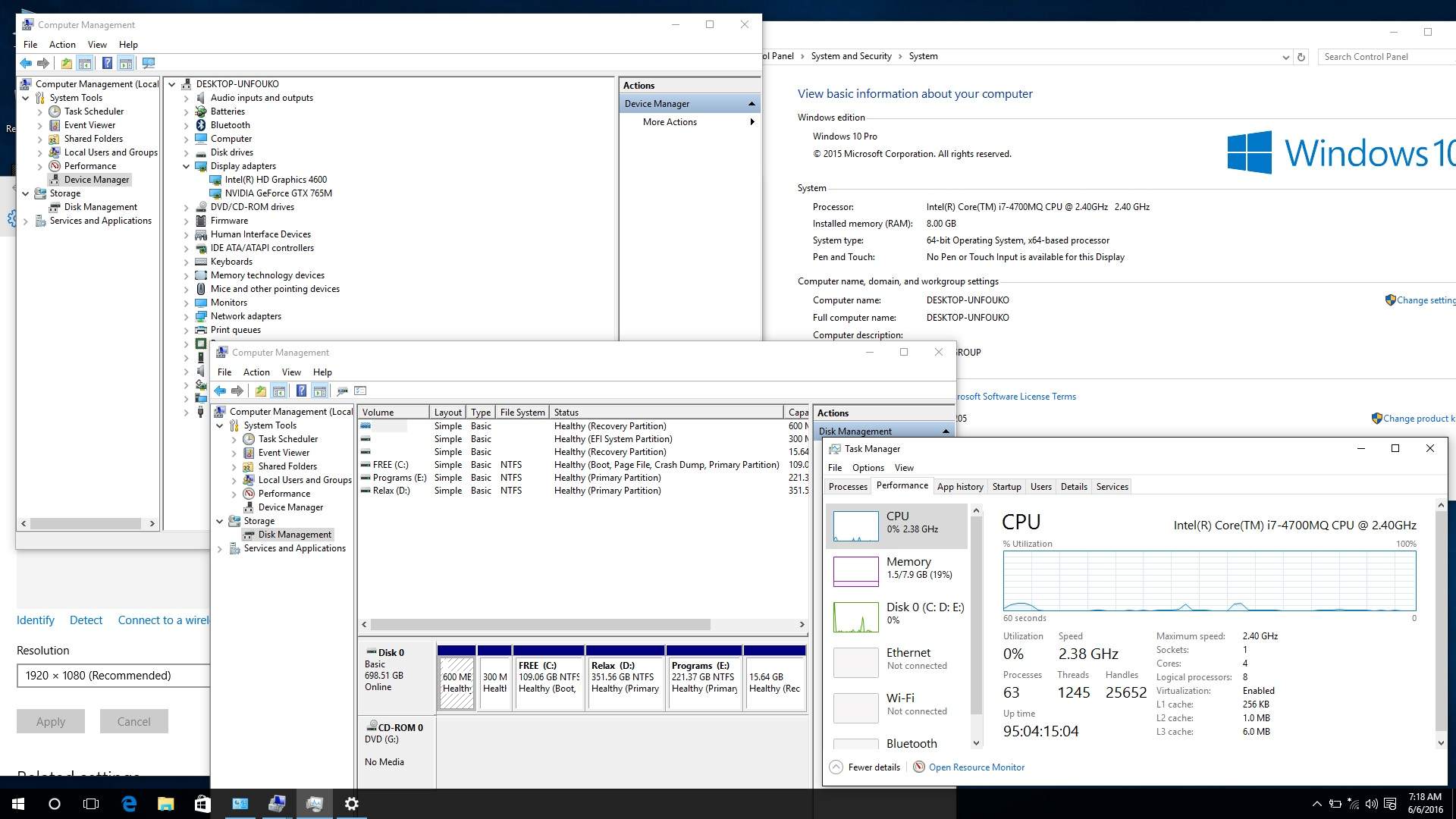
Task: Click Up one level icon in Disk Management window
Action: tap(261, 391)
